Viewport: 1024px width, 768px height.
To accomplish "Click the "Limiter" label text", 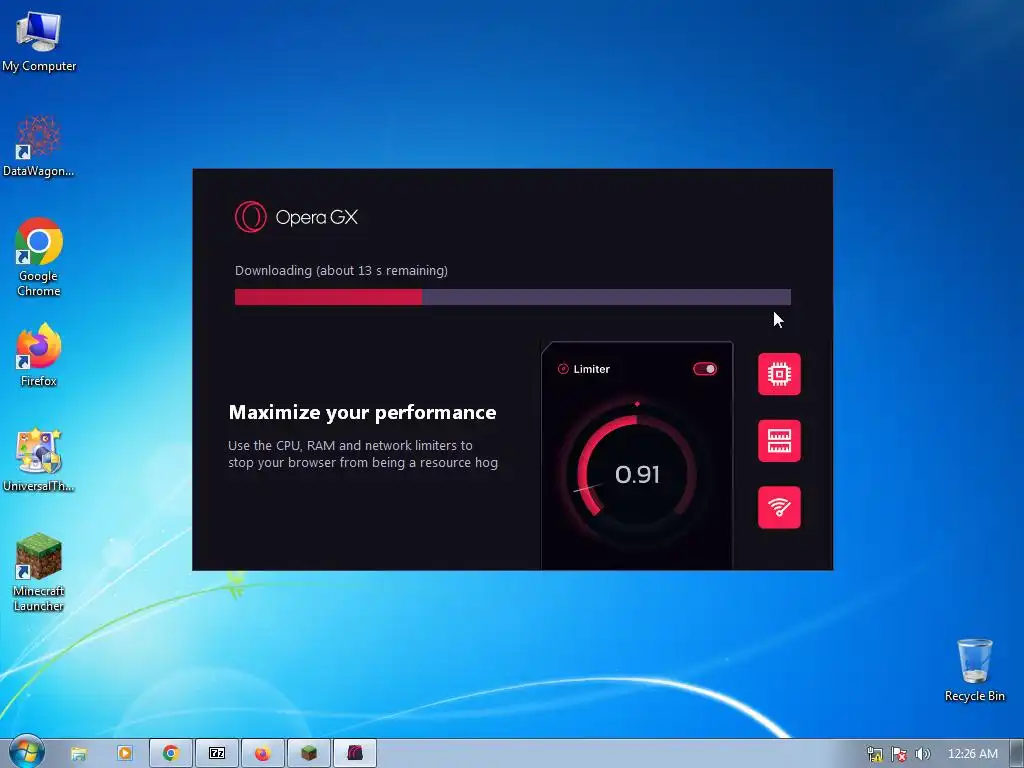I will click(x=592, y=369).
